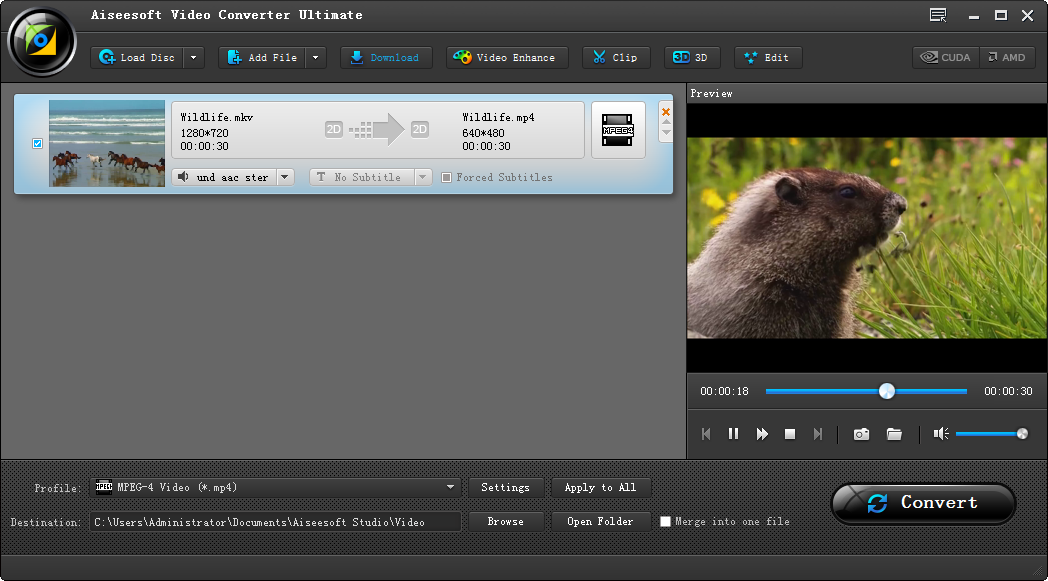Click the Load Disc toolbar item
Image resolution: width=1048 pixels, height=581 pixels.
pyautogui.click(x=138, y=57)
